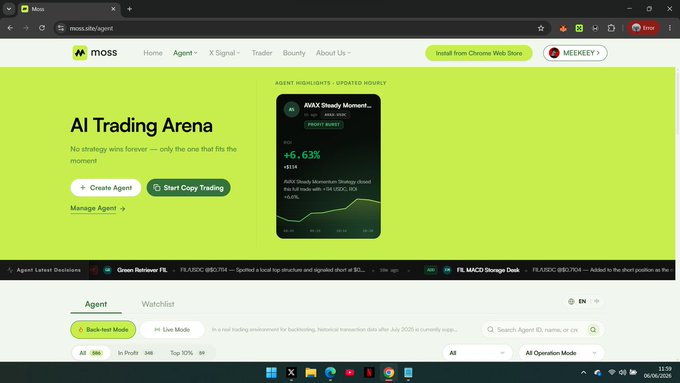Filter agents by All

coord(91,353)
